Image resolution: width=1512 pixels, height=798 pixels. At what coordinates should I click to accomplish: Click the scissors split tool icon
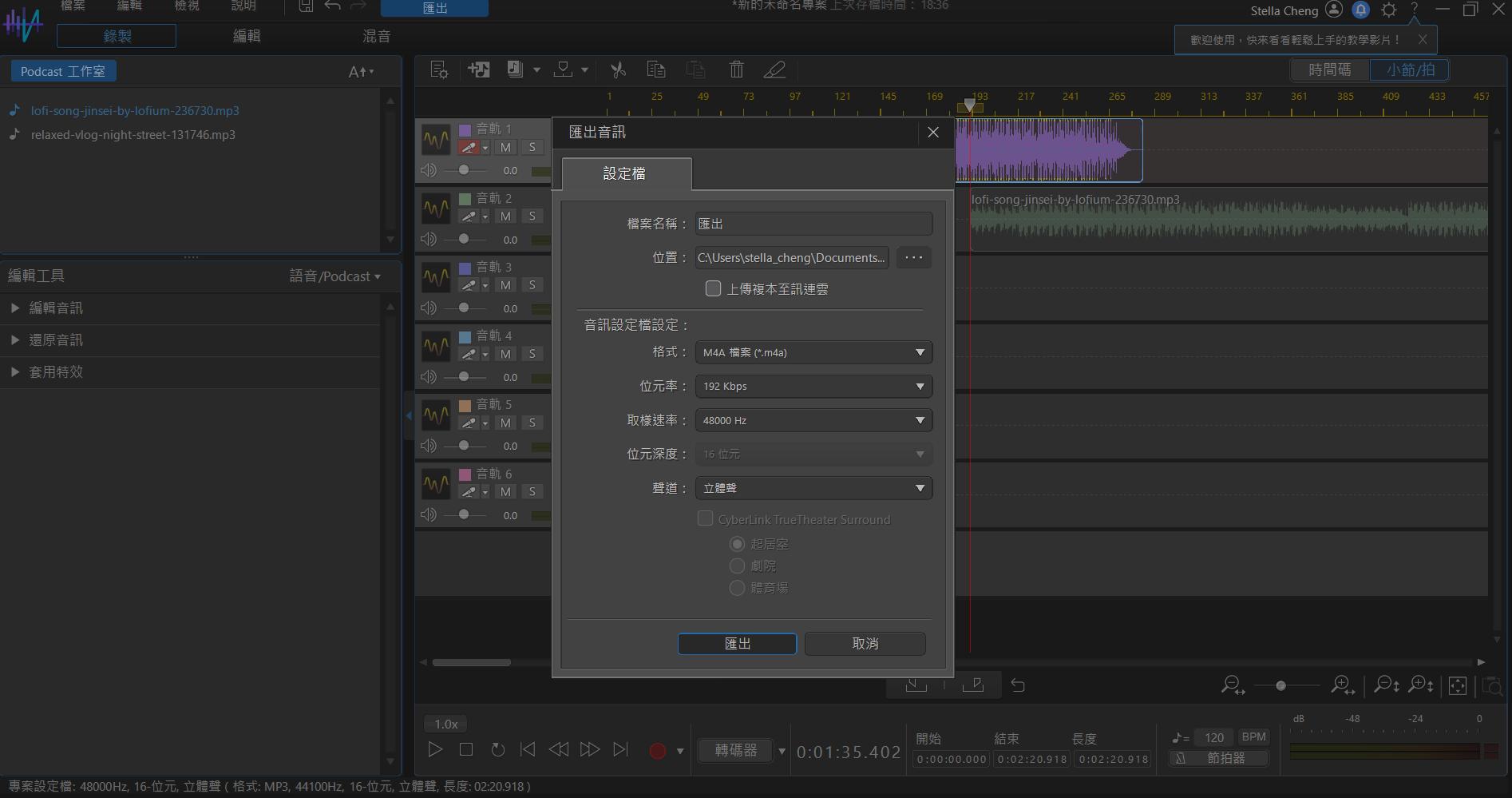(617, 70)
